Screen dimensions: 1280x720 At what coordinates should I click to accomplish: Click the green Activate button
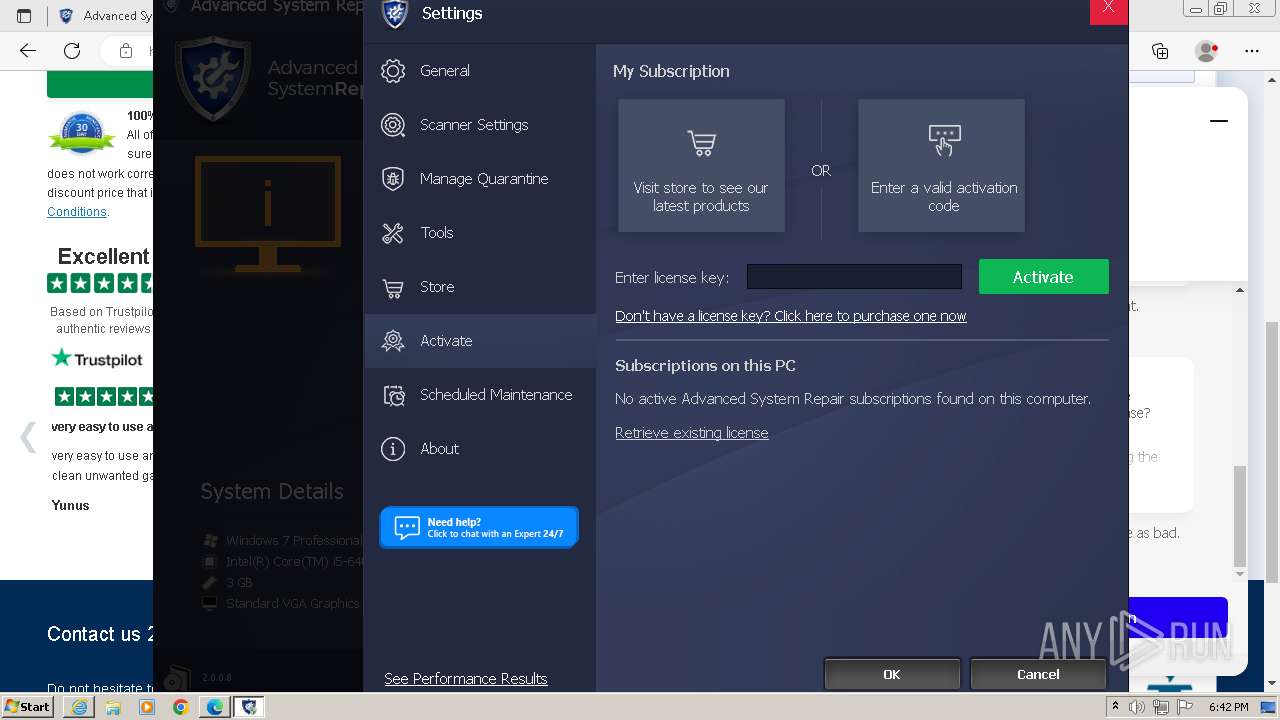click(1043, 277)
